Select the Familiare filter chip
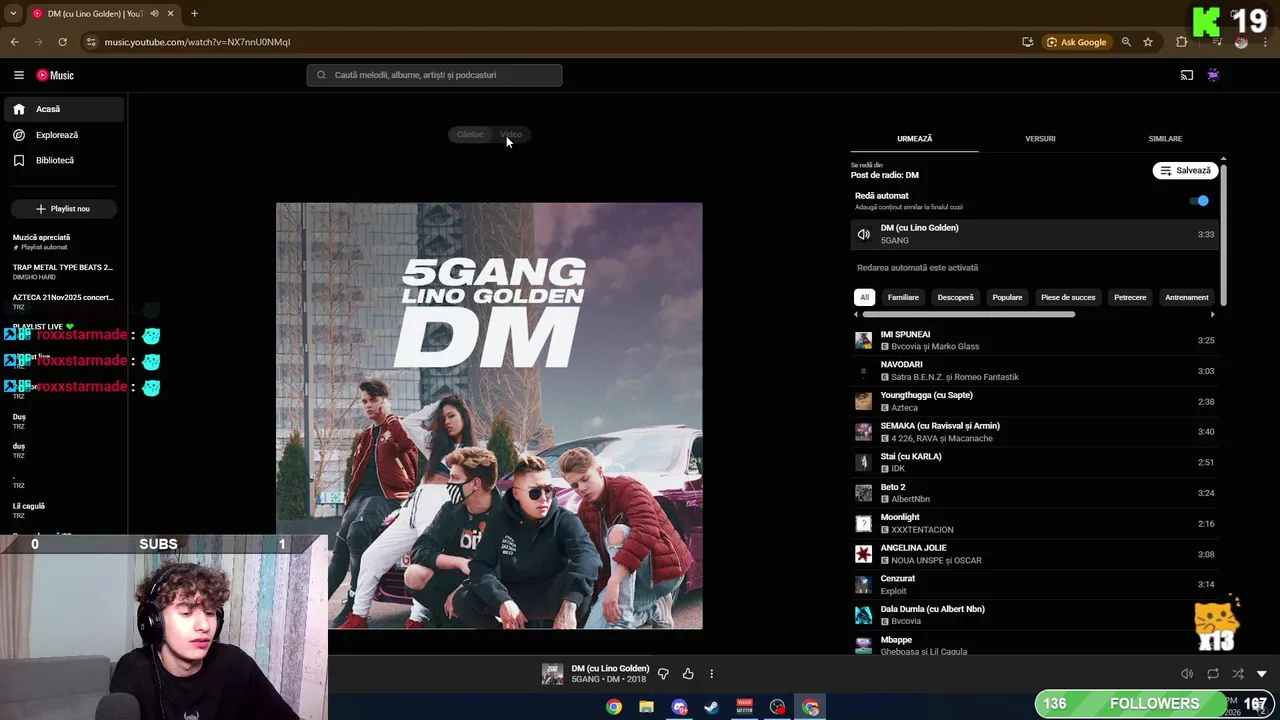This screenshot has height=720, width=1280. (x=903, y=297)
